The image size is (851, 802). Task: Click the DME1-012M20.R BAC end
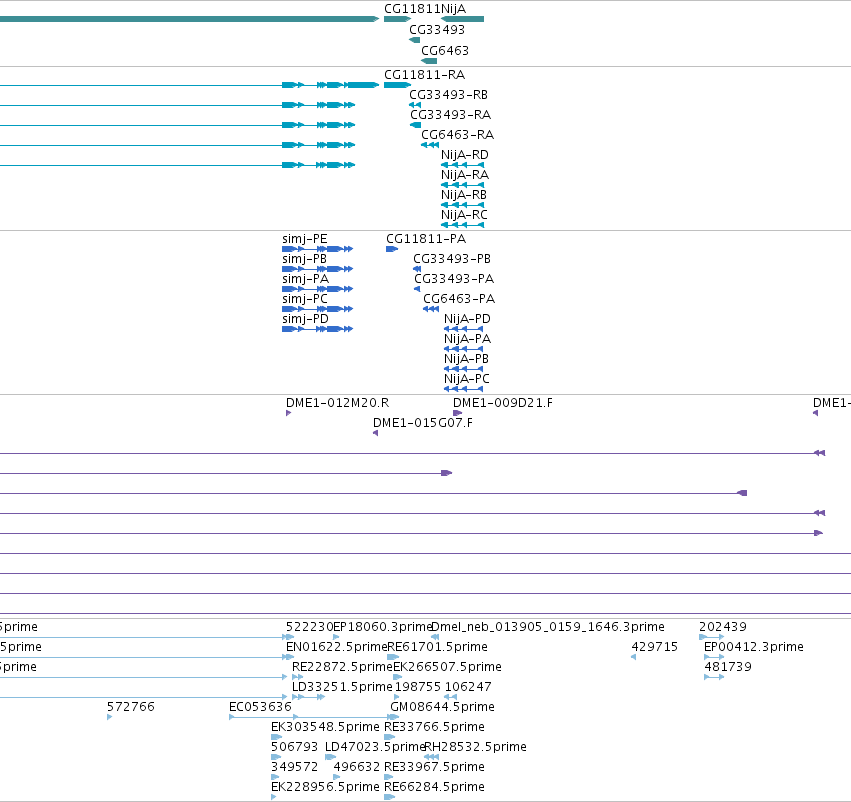click(x=289, y=413)
